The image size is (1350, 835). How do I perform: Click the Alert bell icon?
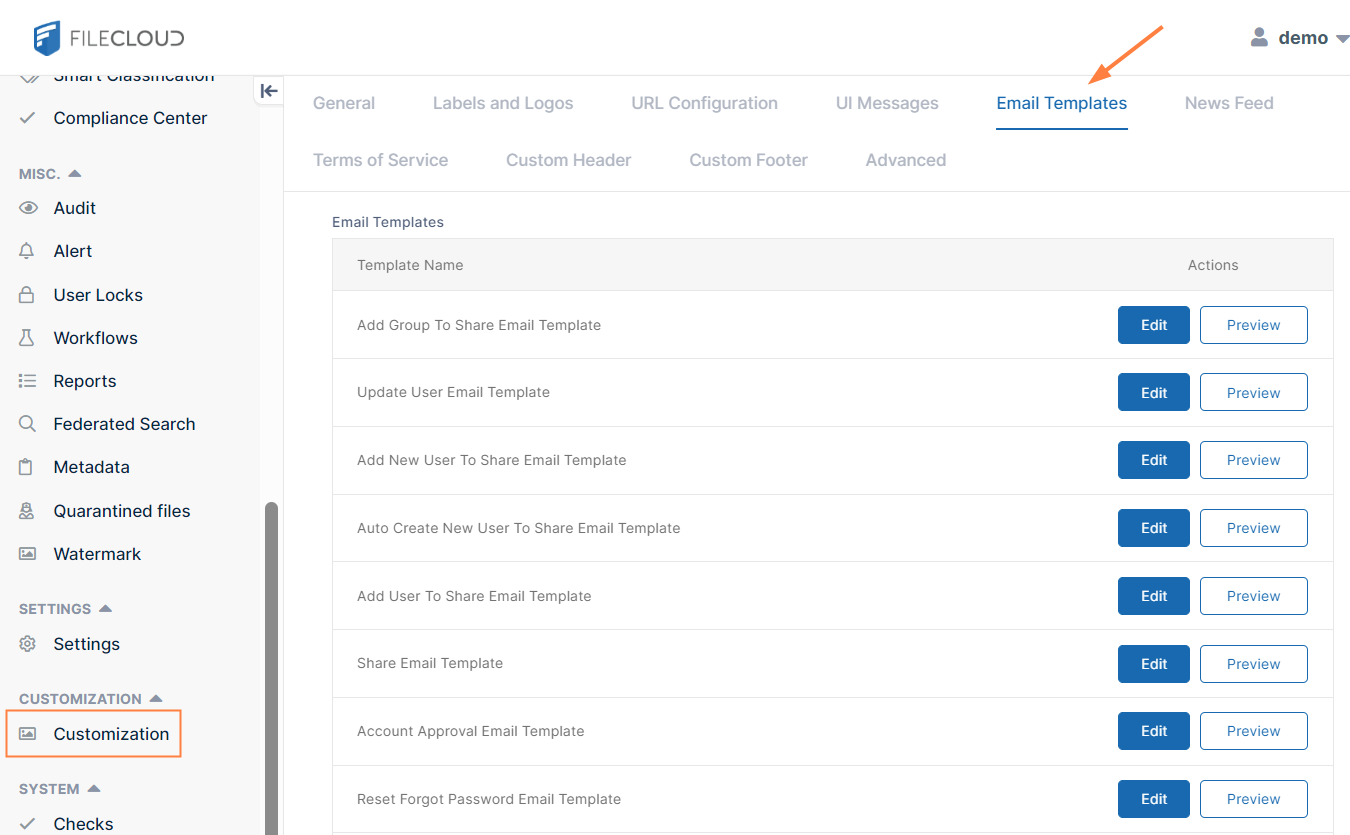coord(28,251)
